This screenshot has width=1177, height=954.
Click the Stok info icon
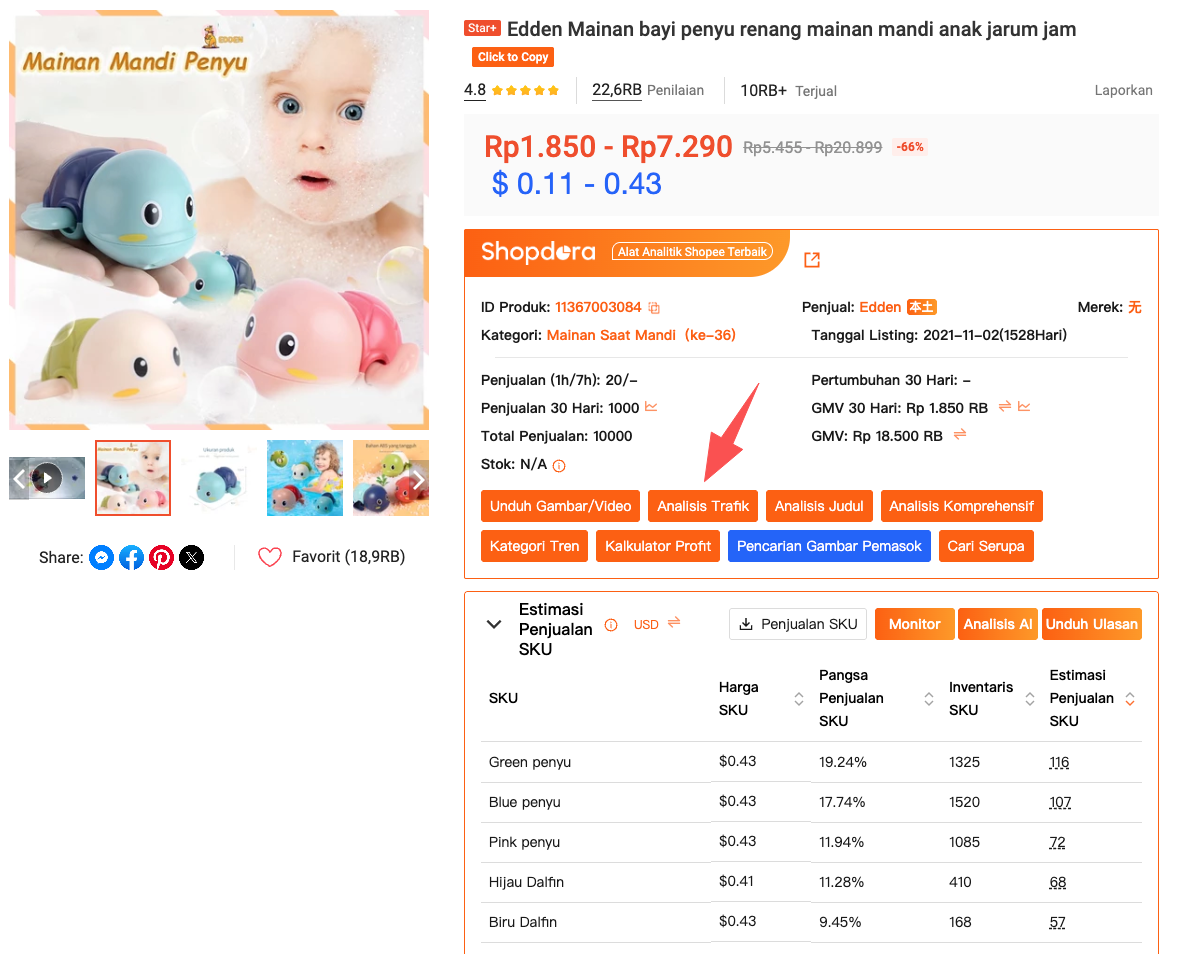[558, 465]
